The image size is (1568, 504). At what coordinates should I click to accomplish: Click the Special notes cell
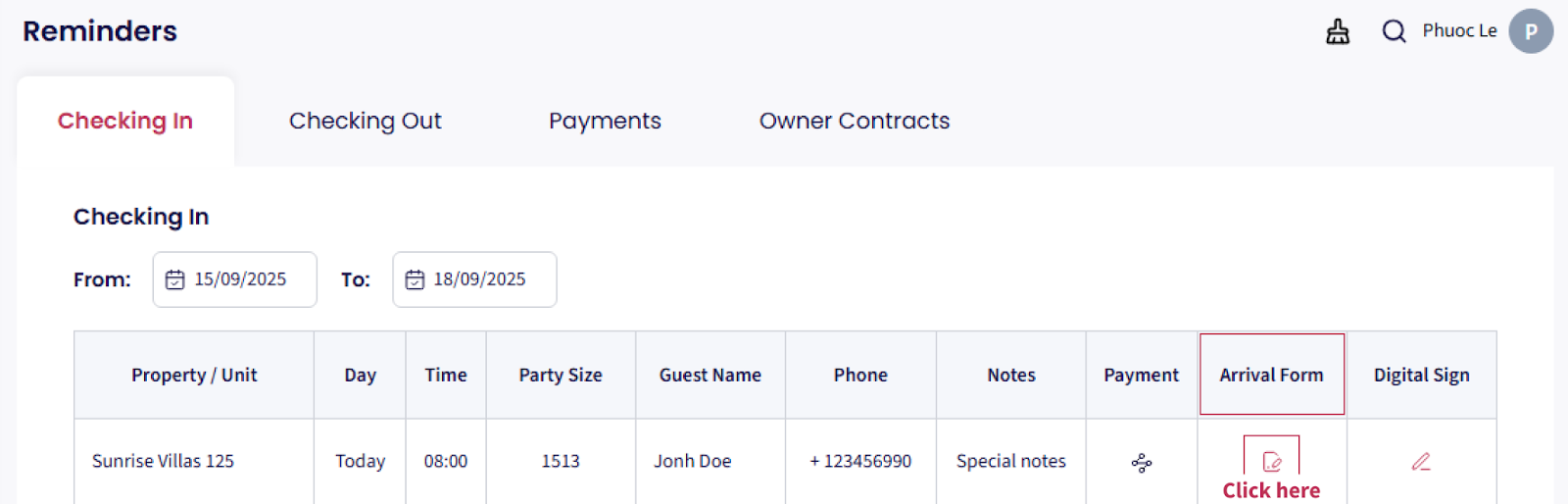[1010, 461]
